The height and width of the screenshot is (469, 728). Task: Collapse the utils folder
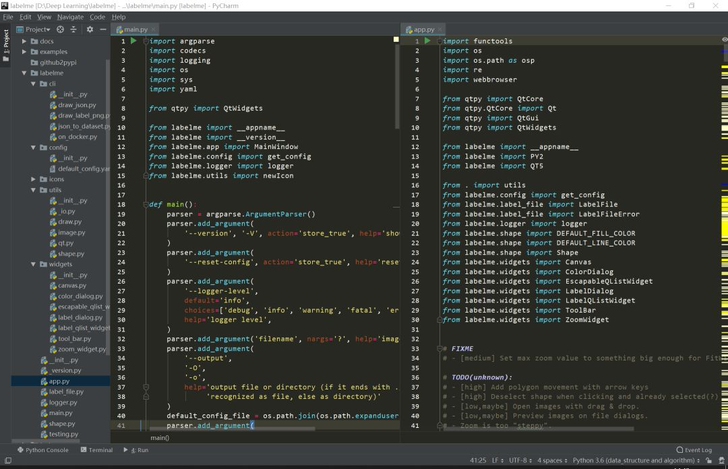tap(33, 190)
